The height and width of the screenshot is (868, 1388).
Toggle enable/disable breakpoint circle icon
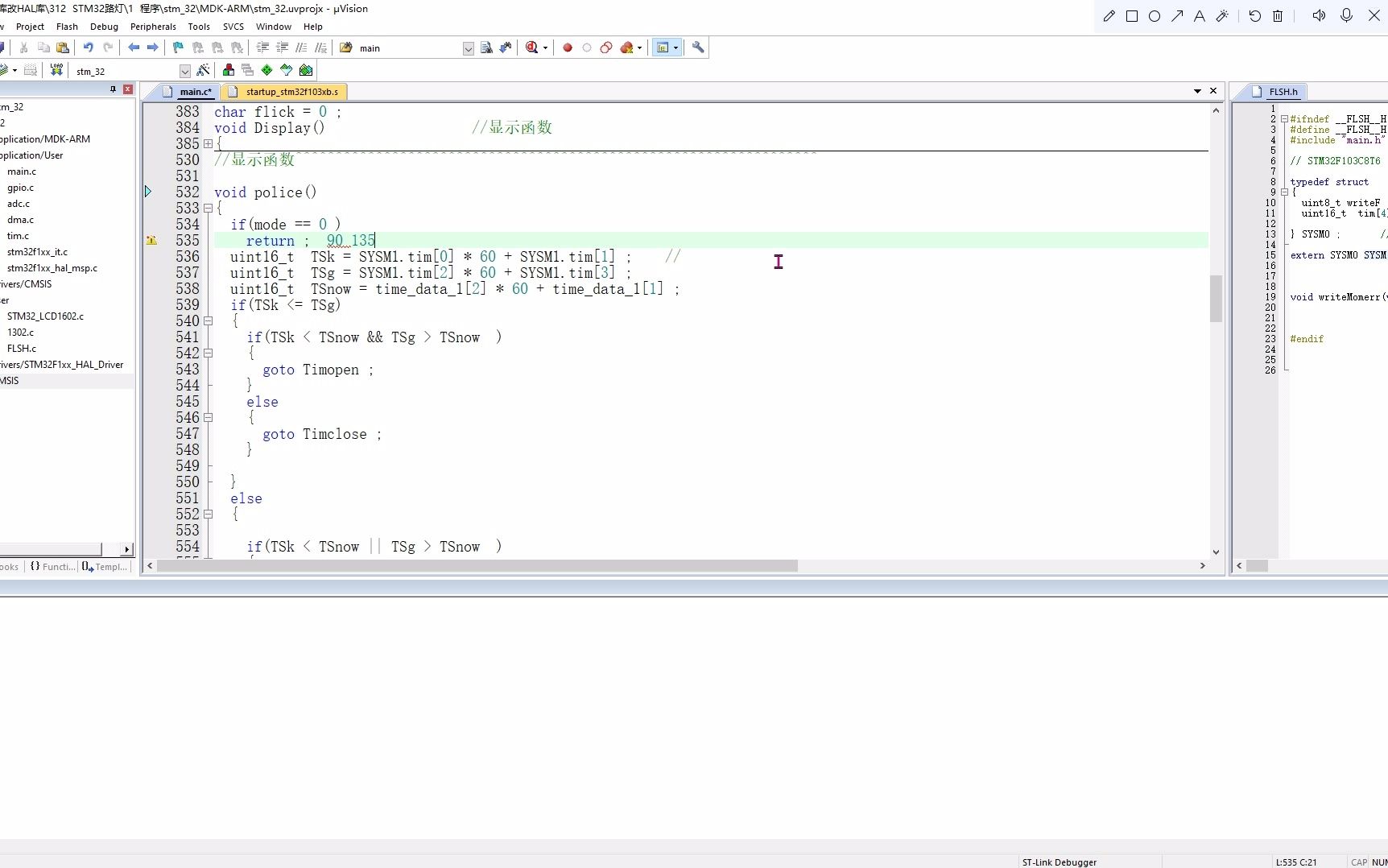point(587,48)
